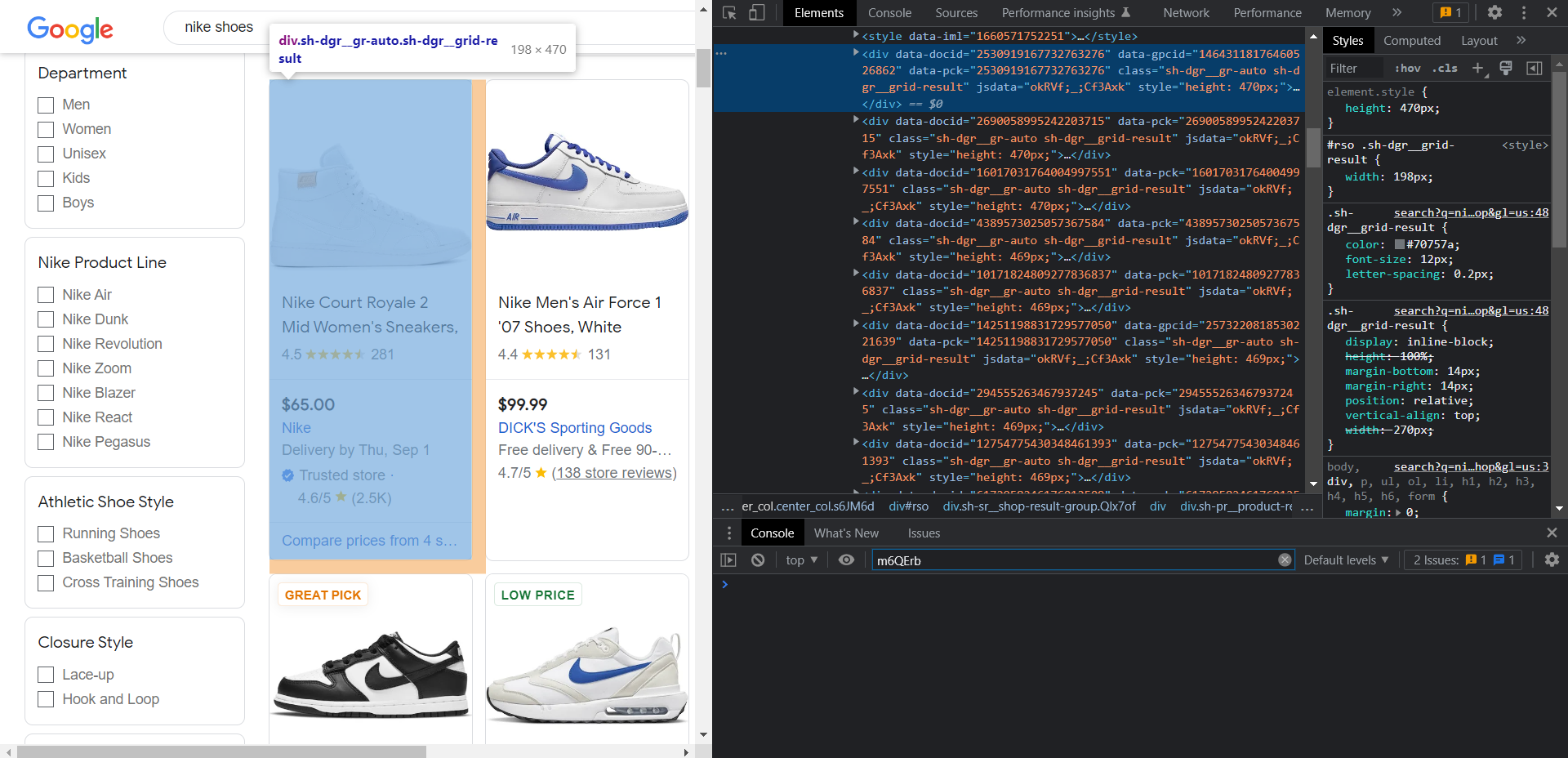Click the #70757a color swatch
The width and height of the screenshot is (1568, 758).
click(x=1399, y=244)
